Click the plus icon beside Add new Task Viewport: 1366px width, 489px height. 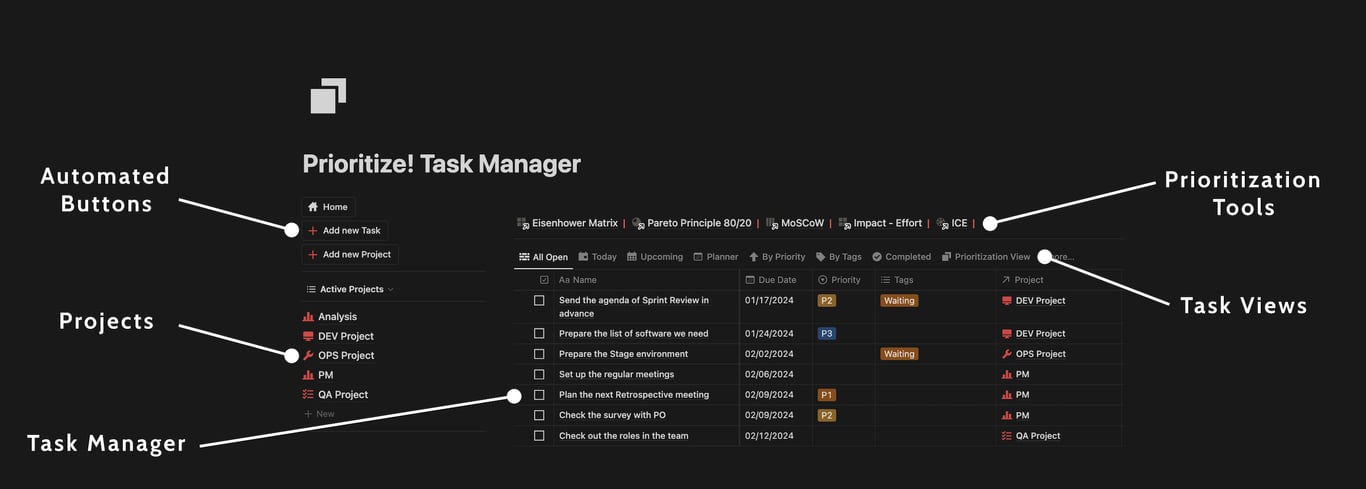[313, 231]
